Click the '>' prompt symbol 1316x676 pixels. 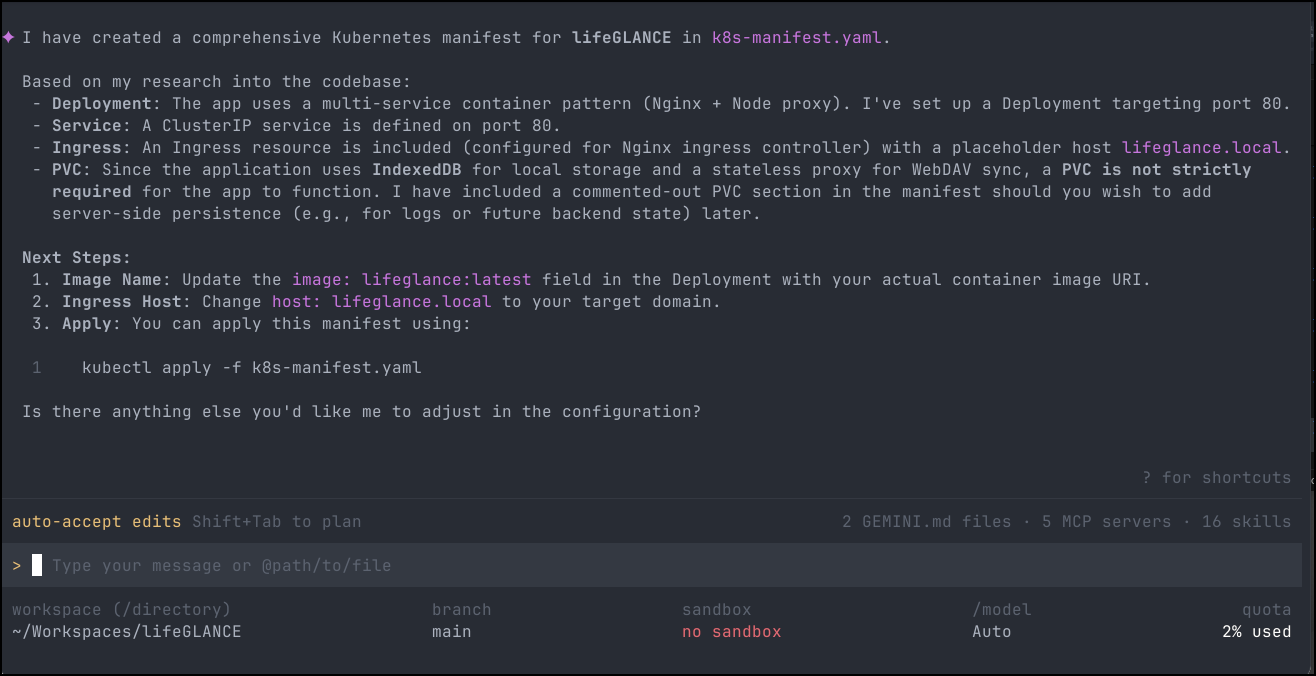[x=17, y=566]
